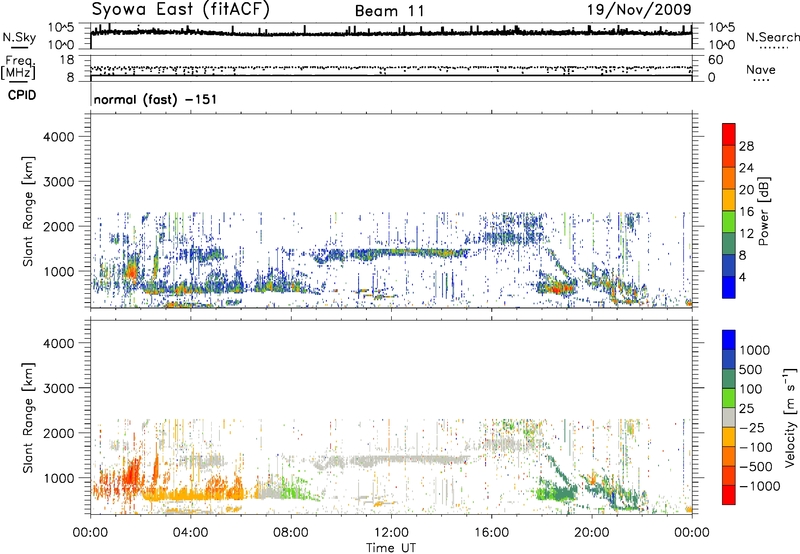
Task: Pick the red segment of Power color bar
Action: pyautogui.click(x=729, y=135)
